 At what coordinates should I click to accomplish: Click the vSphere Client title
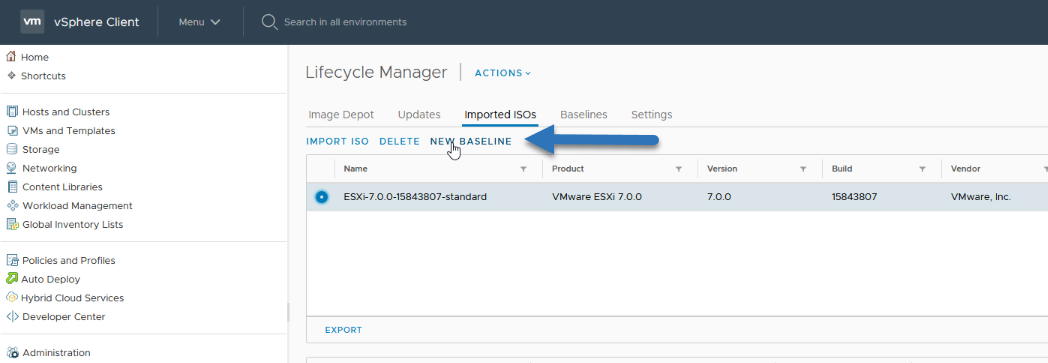[x=96, y=21]
